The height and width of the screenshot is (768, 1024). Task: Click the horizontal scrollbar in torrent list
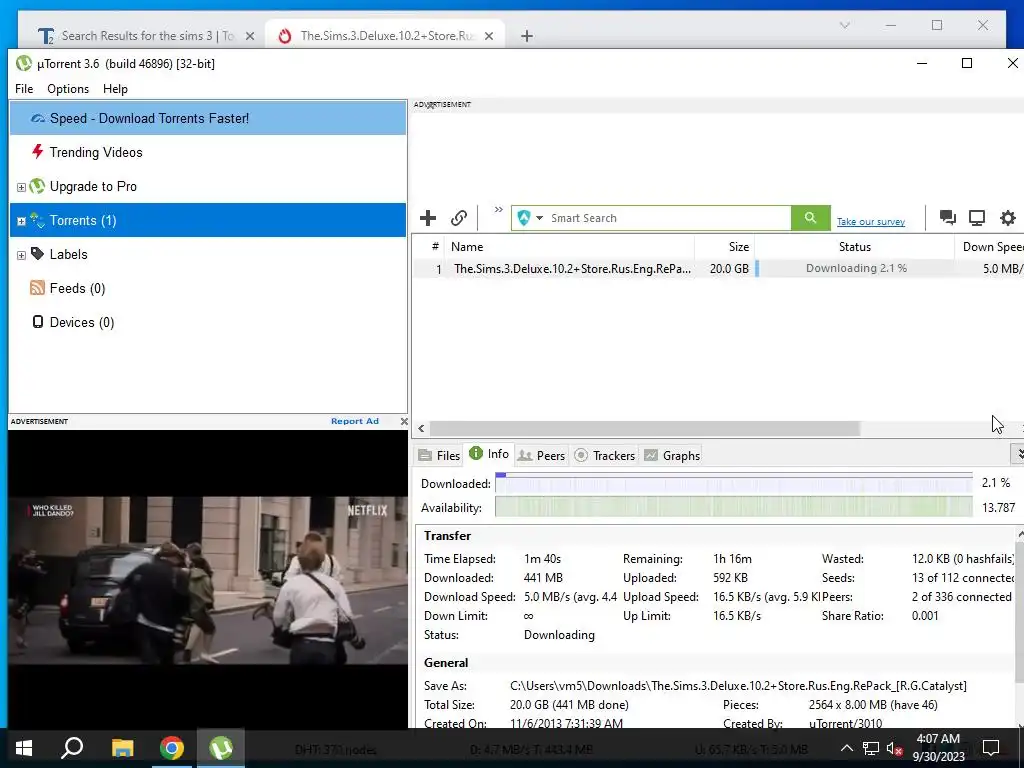point(645,428)
